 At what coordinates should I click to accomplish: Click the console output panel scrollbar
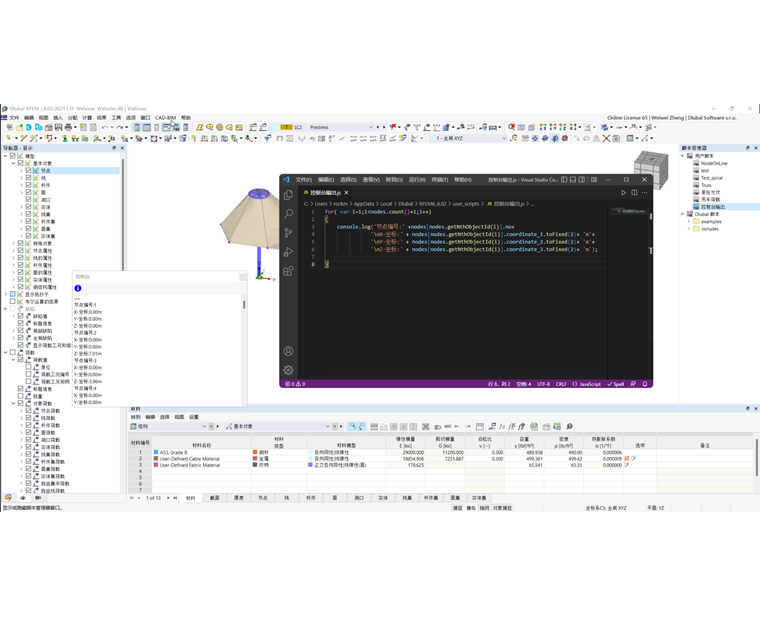coord(244,304)
